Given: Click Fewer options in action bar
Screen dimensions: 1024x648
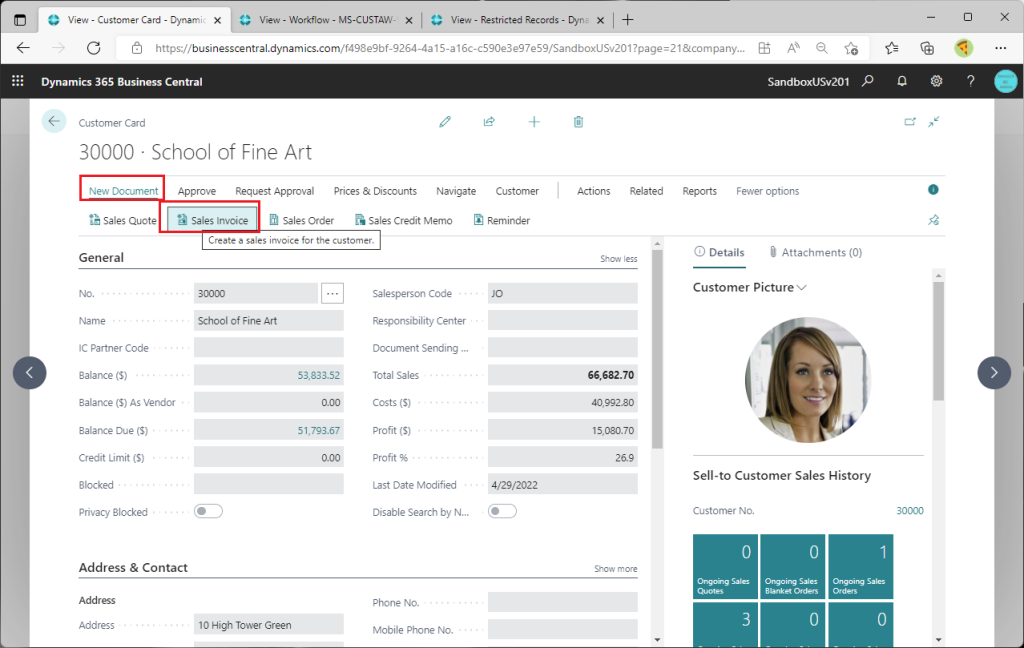Looking at the screenshot, I should point(767,191).
